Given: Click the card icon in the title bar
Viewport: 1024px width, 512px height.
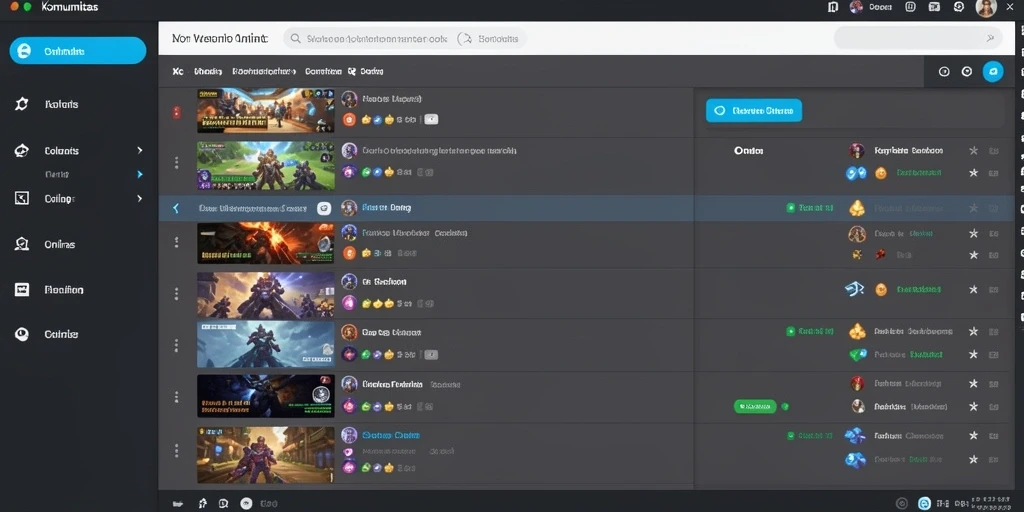Looking at the screenshot, I should (x=935, y=7).
